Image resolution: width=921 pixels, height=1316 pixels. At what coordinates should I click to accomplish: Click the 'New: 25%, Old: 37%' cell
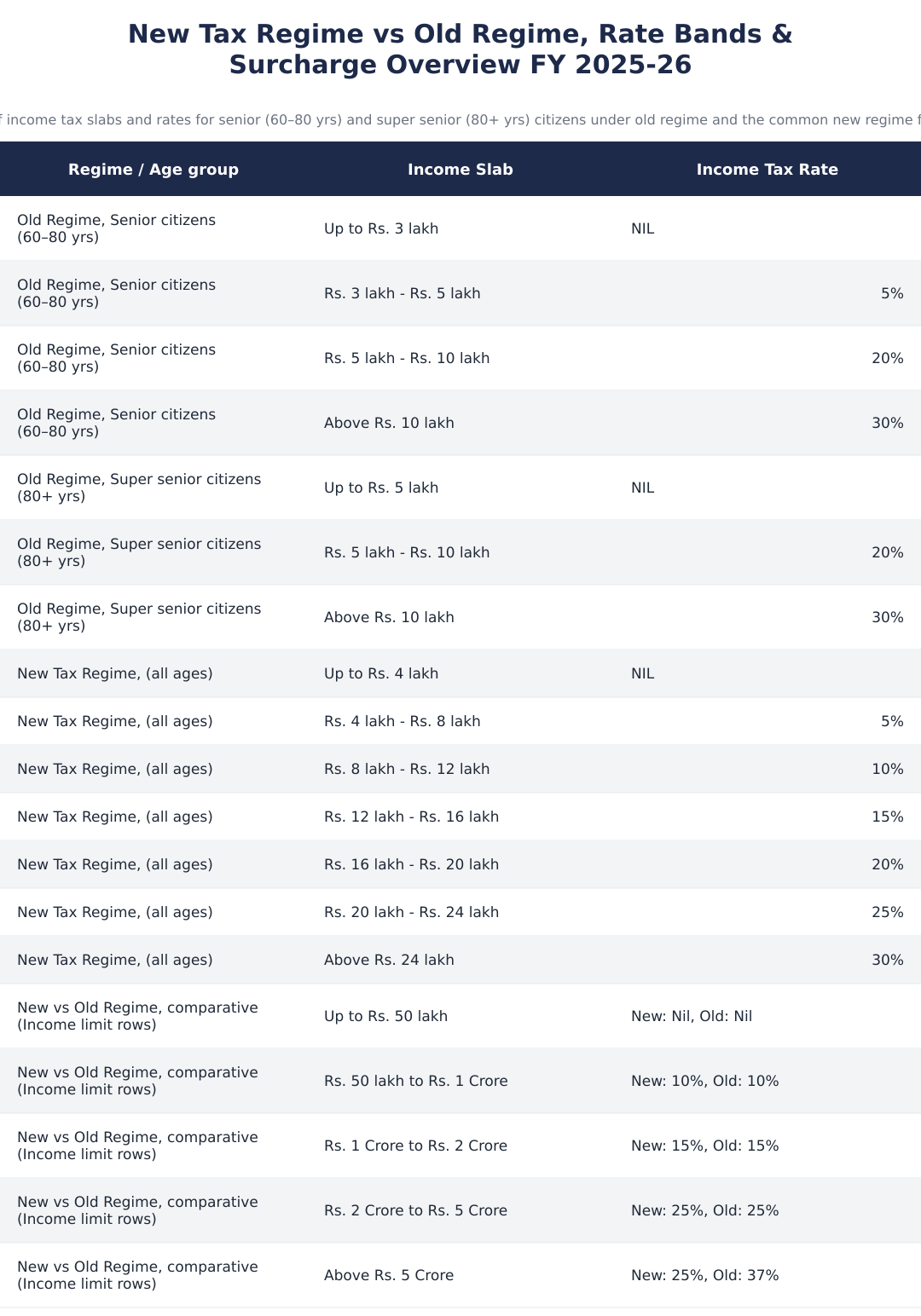[767, 1275]
